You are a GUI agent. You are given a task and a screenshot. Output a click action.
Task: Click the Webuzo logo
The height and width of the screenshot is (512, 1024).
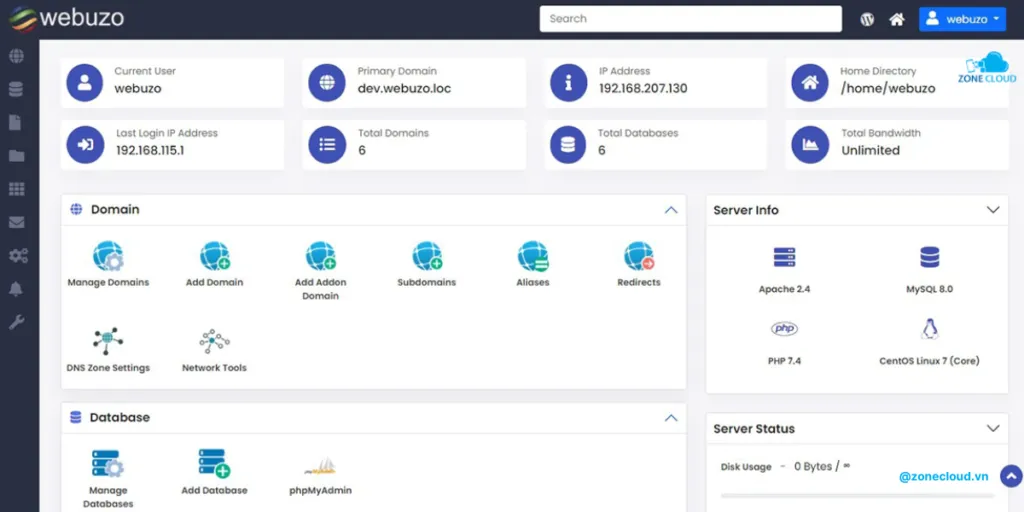click(66, 18)
